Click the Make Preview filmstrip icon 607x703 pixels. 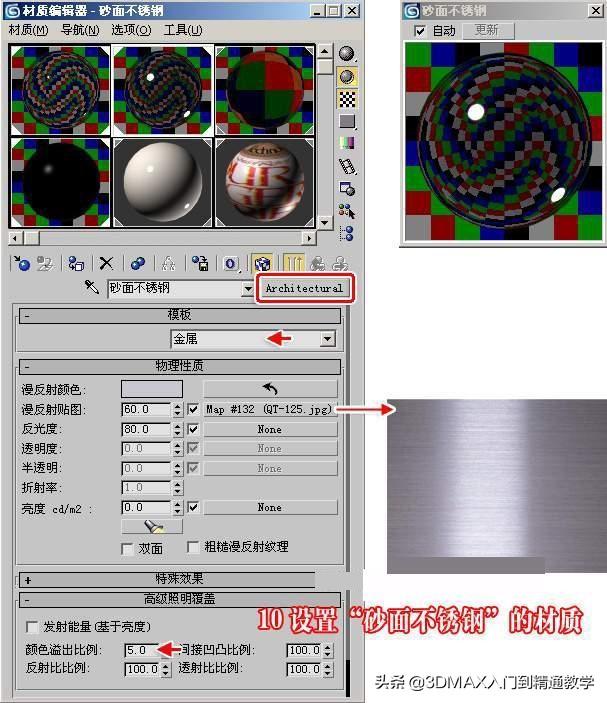[x=347, y=166]
